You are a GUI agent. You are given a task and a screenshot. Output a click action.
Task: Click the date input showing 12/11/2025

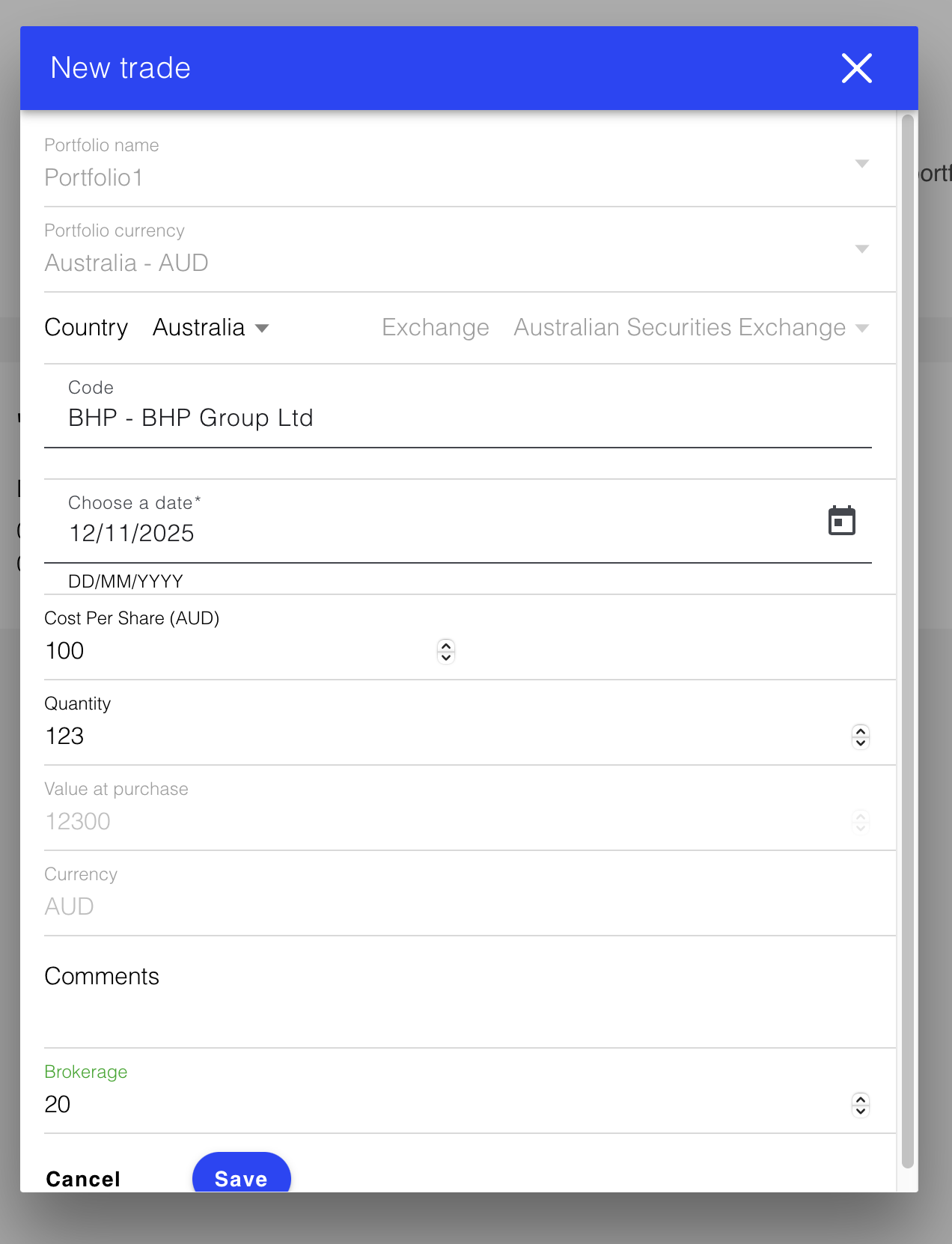pyautogui.click(x=434, y=533)
